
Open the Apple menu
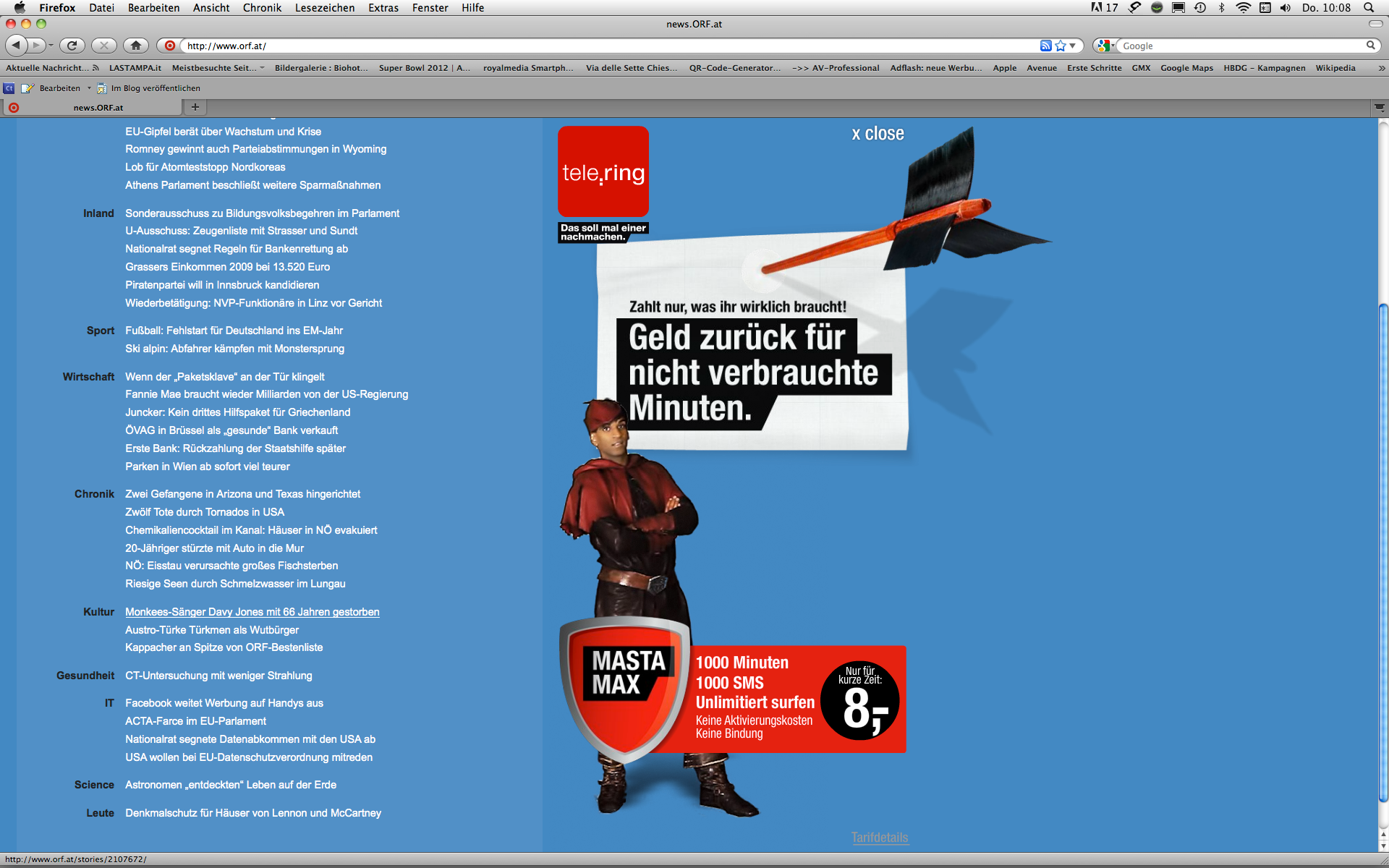pyautogui.click(x=20, y=7)
